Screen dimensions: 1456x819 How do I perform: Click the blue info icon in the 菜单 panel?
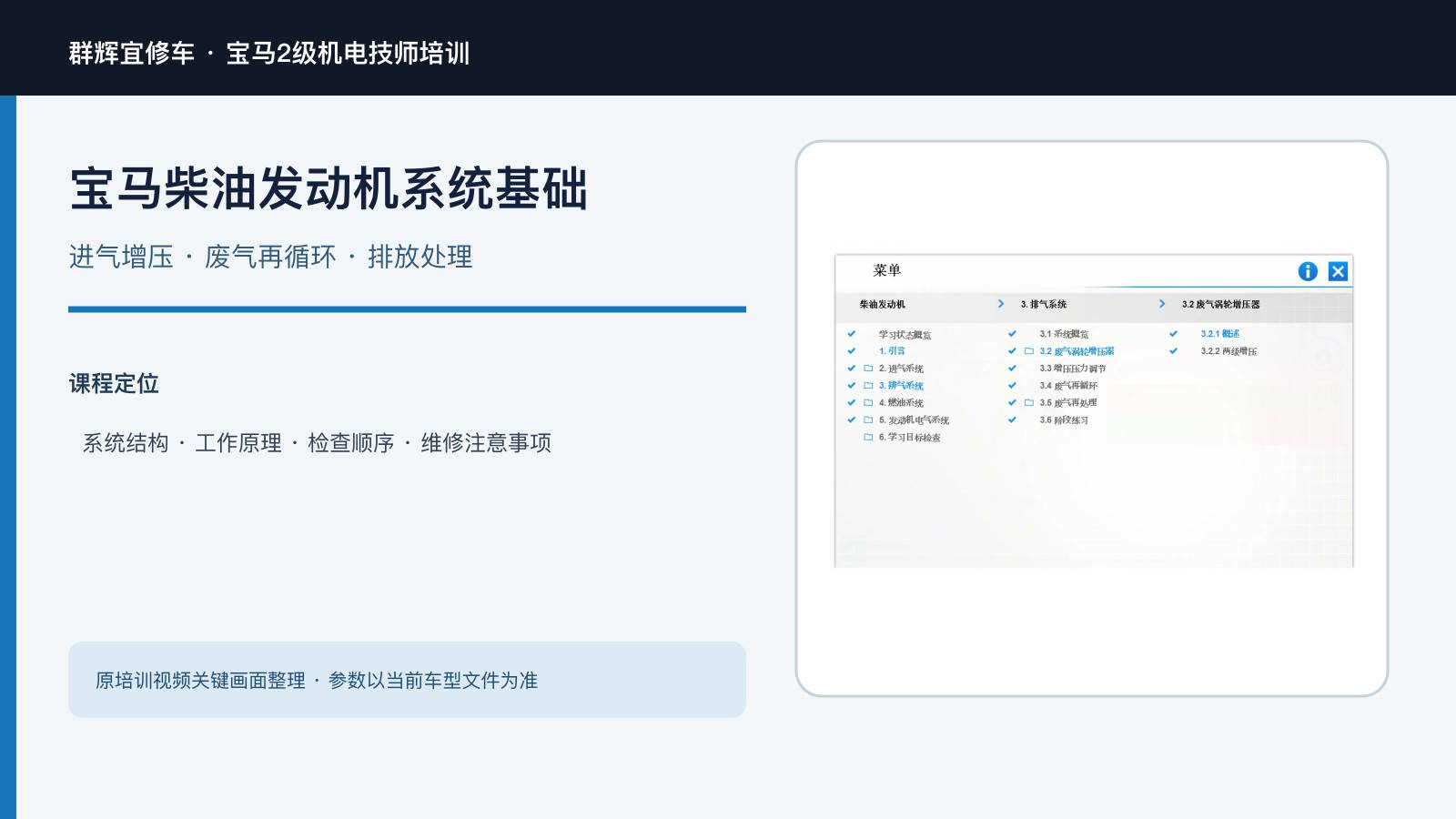click(x=1308, y=271)
